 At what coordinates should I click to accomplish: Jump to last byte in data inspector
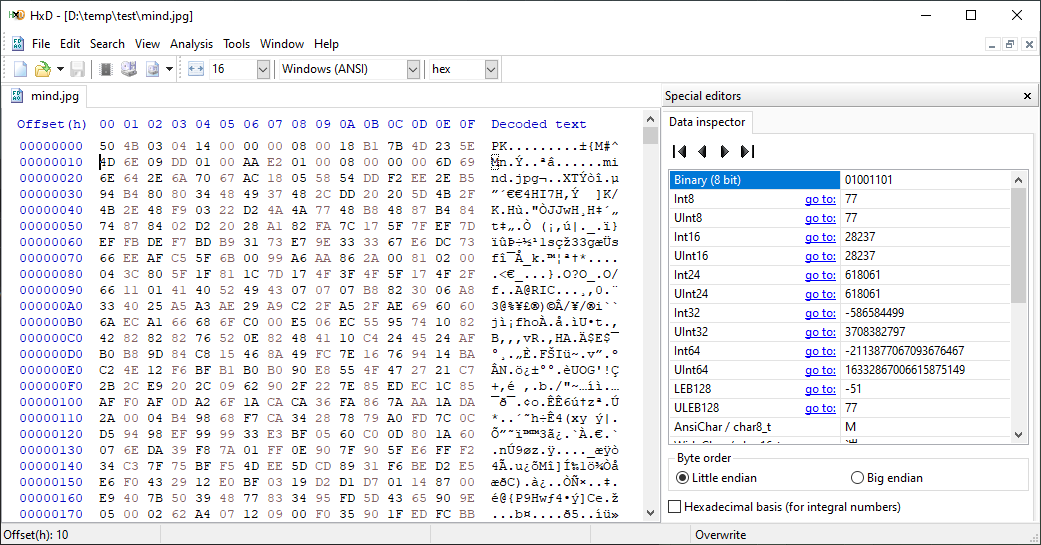tap(747, 152)
